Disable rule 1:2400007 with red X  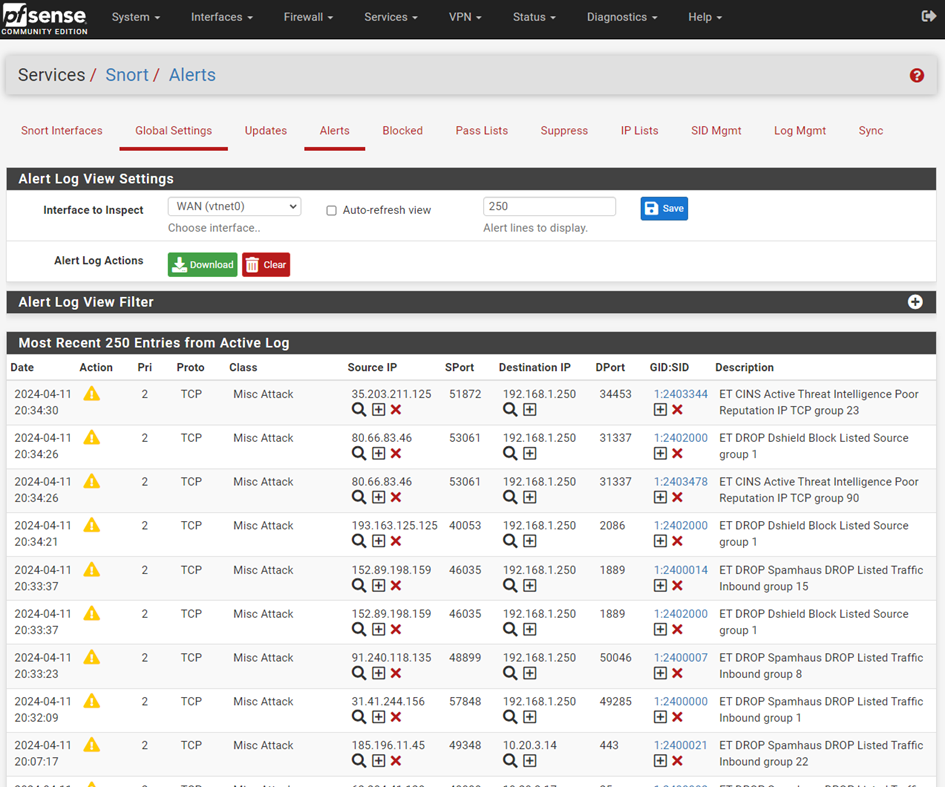click(x=677, y=673)
